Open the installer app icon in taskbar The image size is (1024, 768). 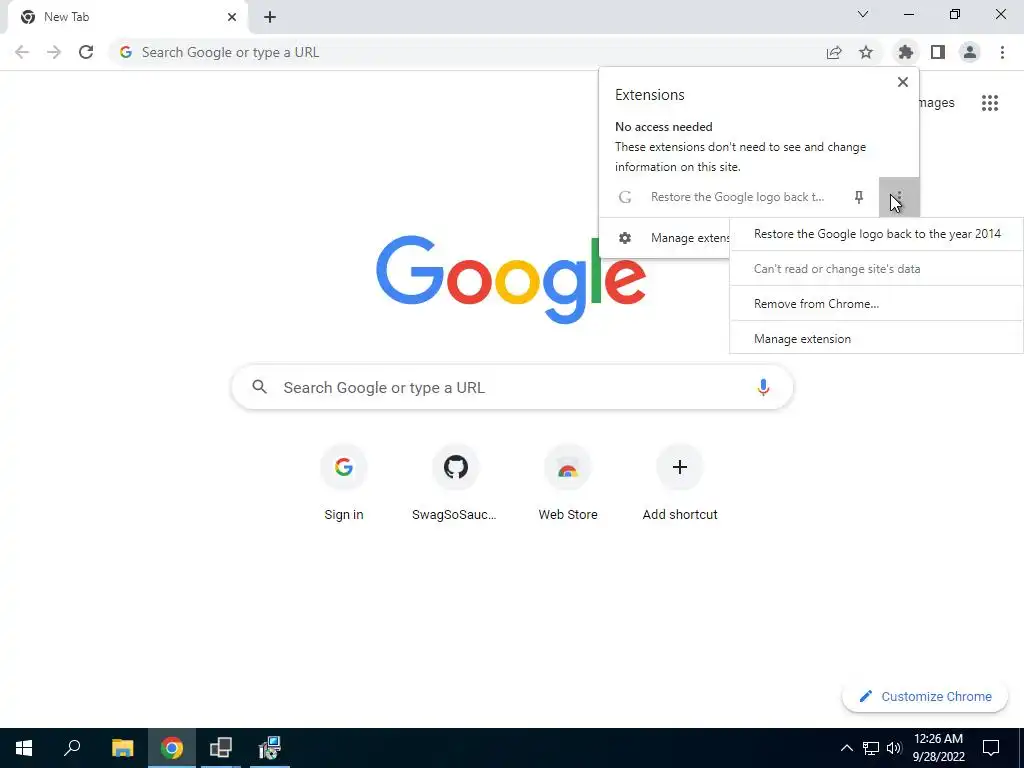270,748
